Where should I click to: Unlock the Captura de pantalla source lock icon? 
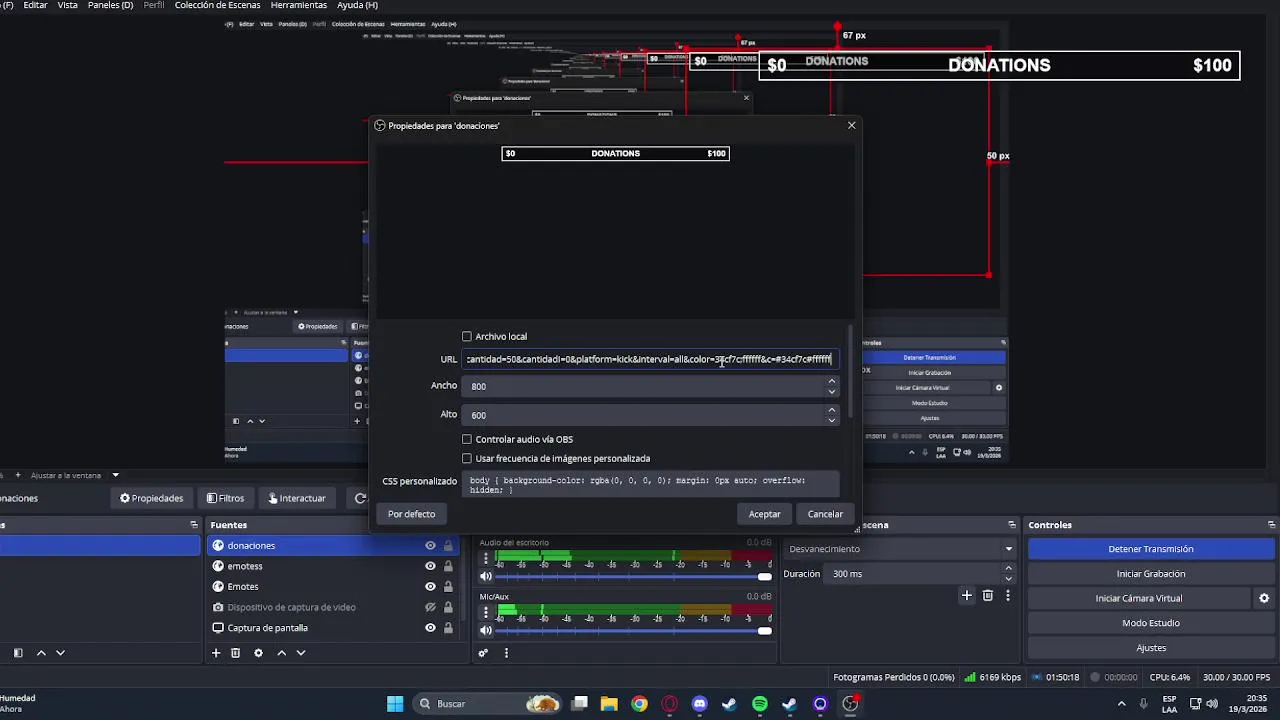448,628
